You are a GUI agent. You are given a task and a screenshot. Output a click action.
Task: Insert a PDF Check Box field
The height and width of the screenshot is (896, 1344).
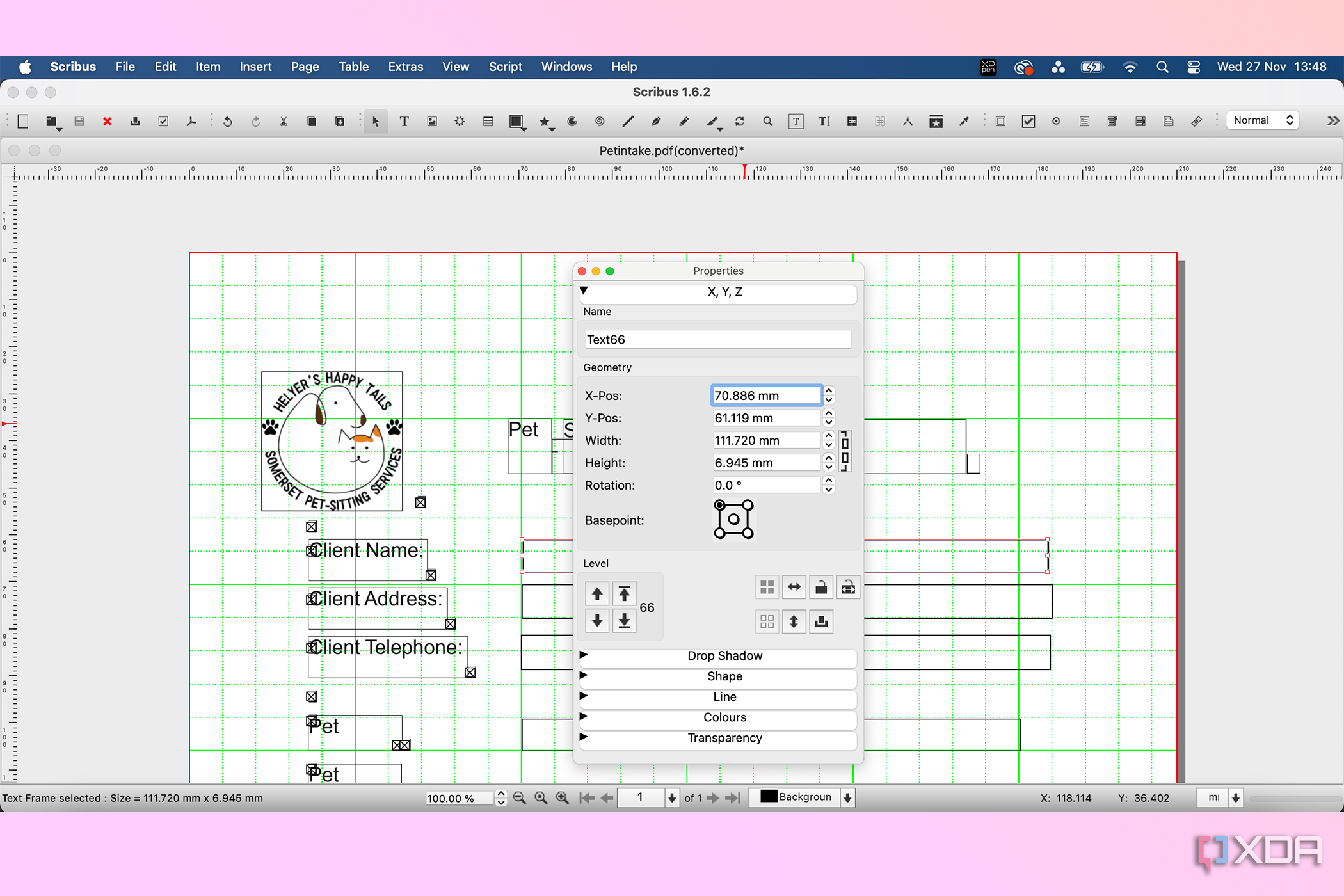click(x=1028, y=122)
